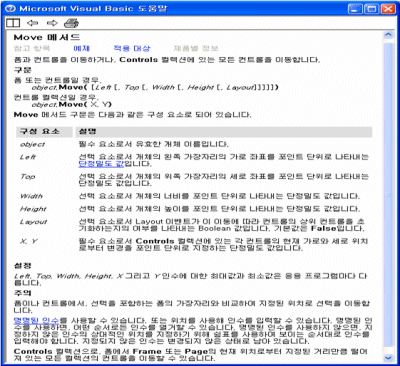Click the X, Y row label in table
The height and width of the screenshot is (366, 400).
click(x=29, y=241)
